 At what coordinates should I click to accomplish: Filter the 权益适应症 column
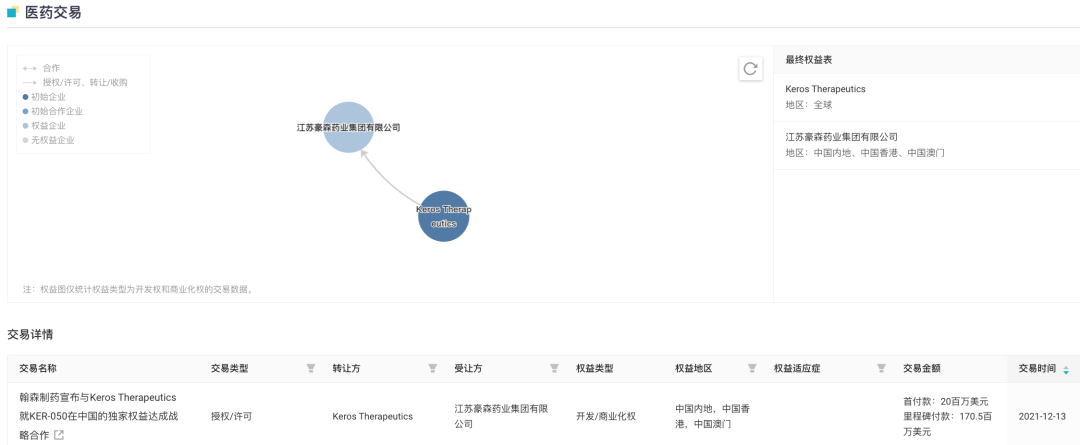click(x=881, y=369)
